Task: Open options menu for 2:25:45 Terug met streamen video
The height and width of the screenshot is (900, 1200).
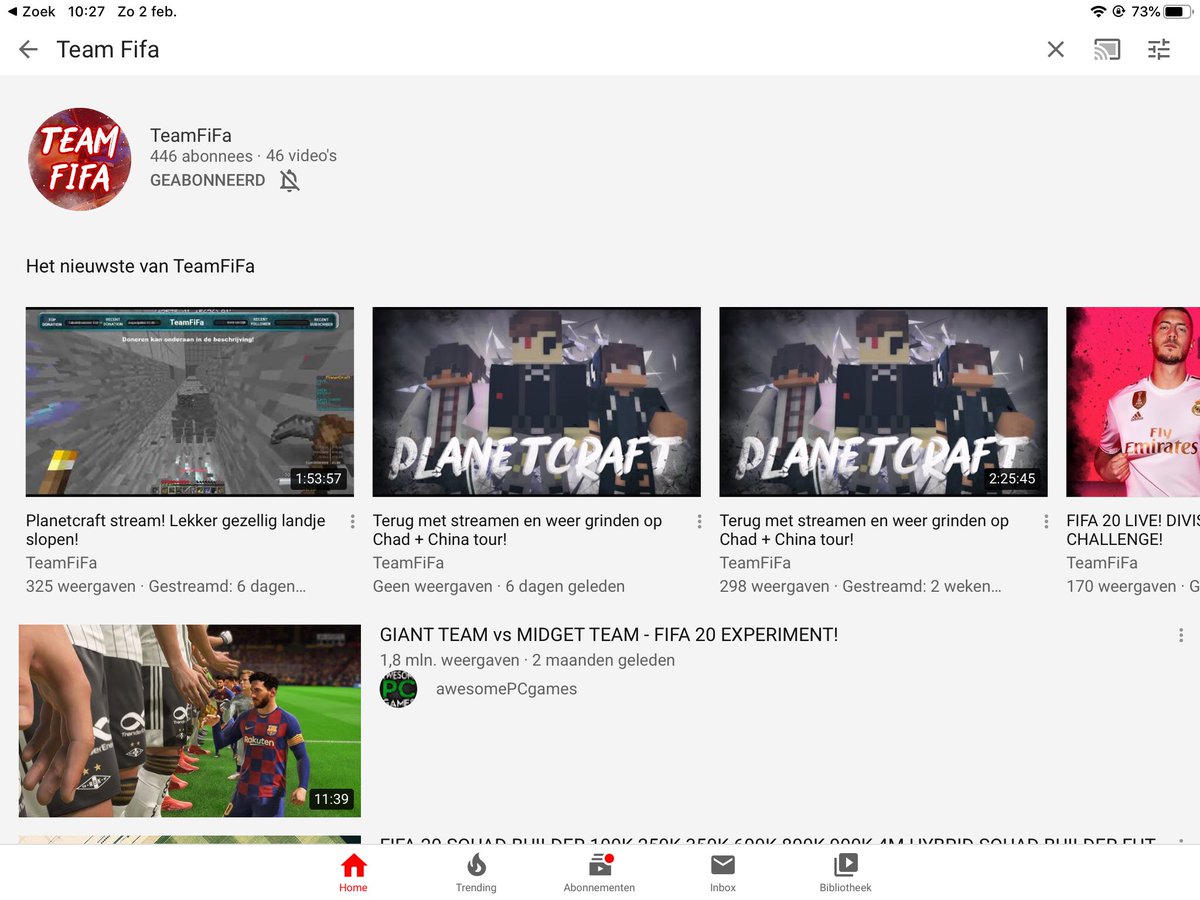Action: click(1046, 522)
